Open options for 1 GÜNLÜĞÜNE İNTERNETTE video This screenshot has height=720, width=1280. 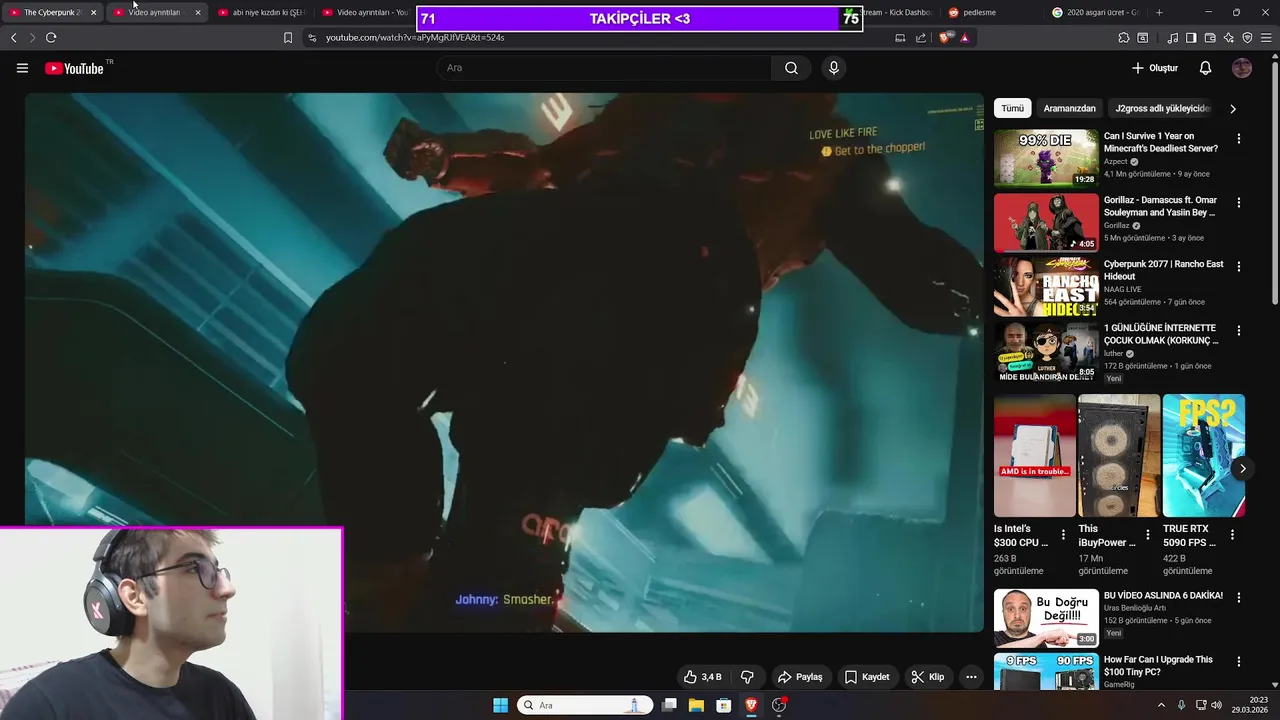[1239, 331]
